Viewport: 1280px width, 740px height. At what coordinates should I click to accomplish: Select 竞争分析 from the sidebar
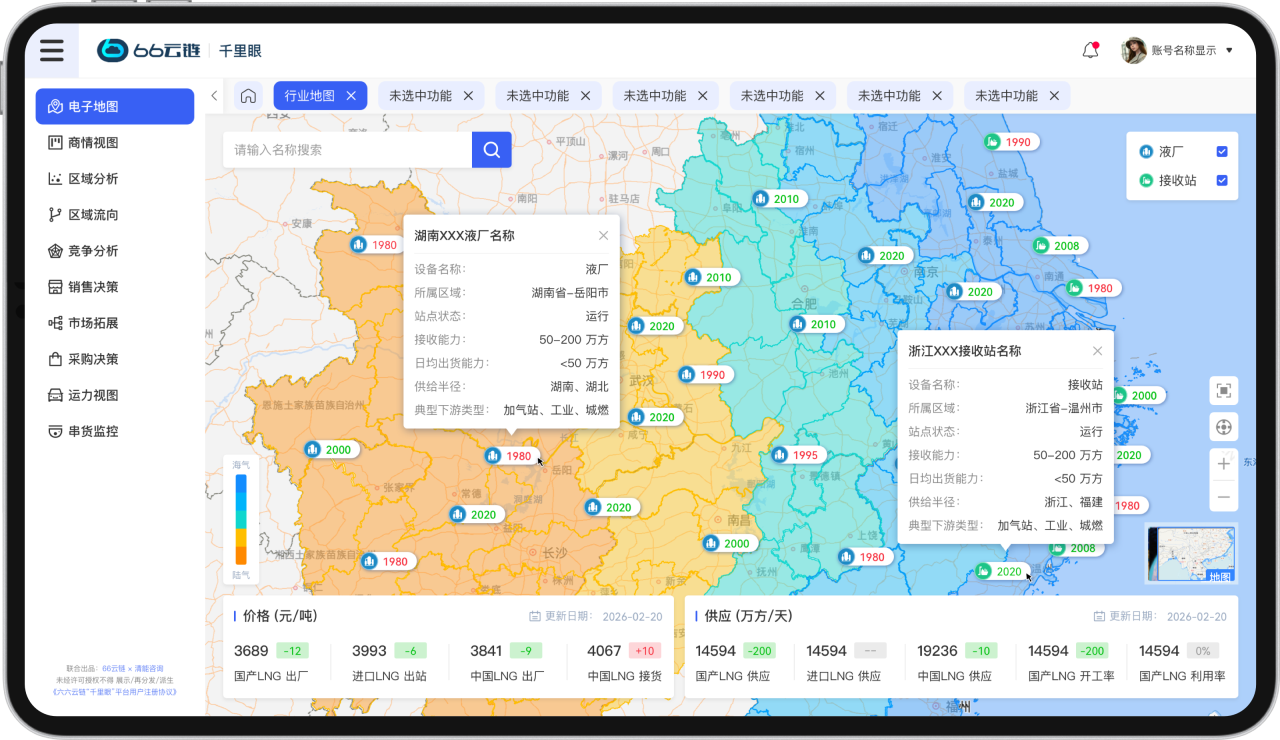pos(93,251)
